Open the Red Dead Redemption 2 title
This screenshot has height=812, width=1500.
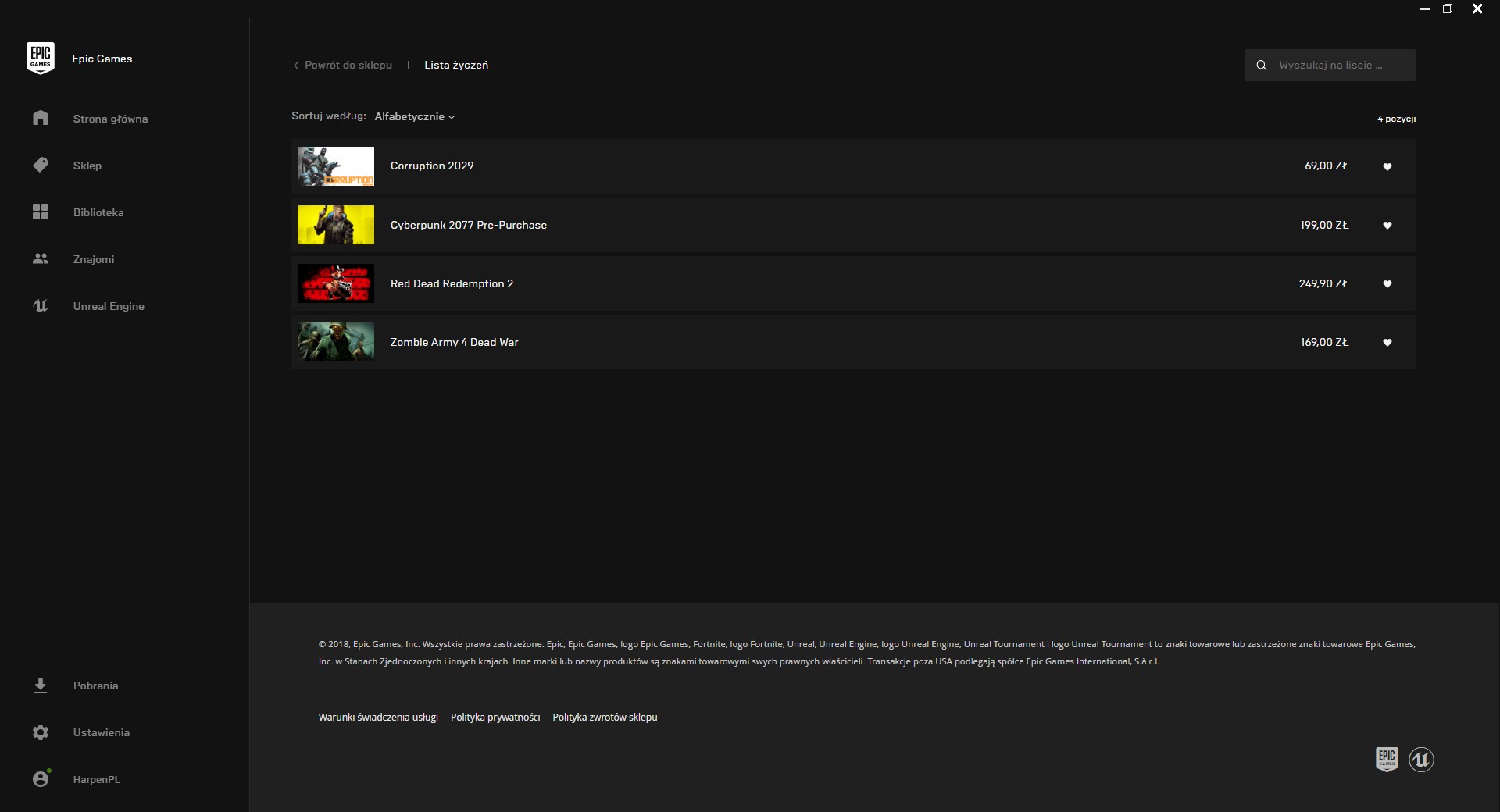click(452, 283)
